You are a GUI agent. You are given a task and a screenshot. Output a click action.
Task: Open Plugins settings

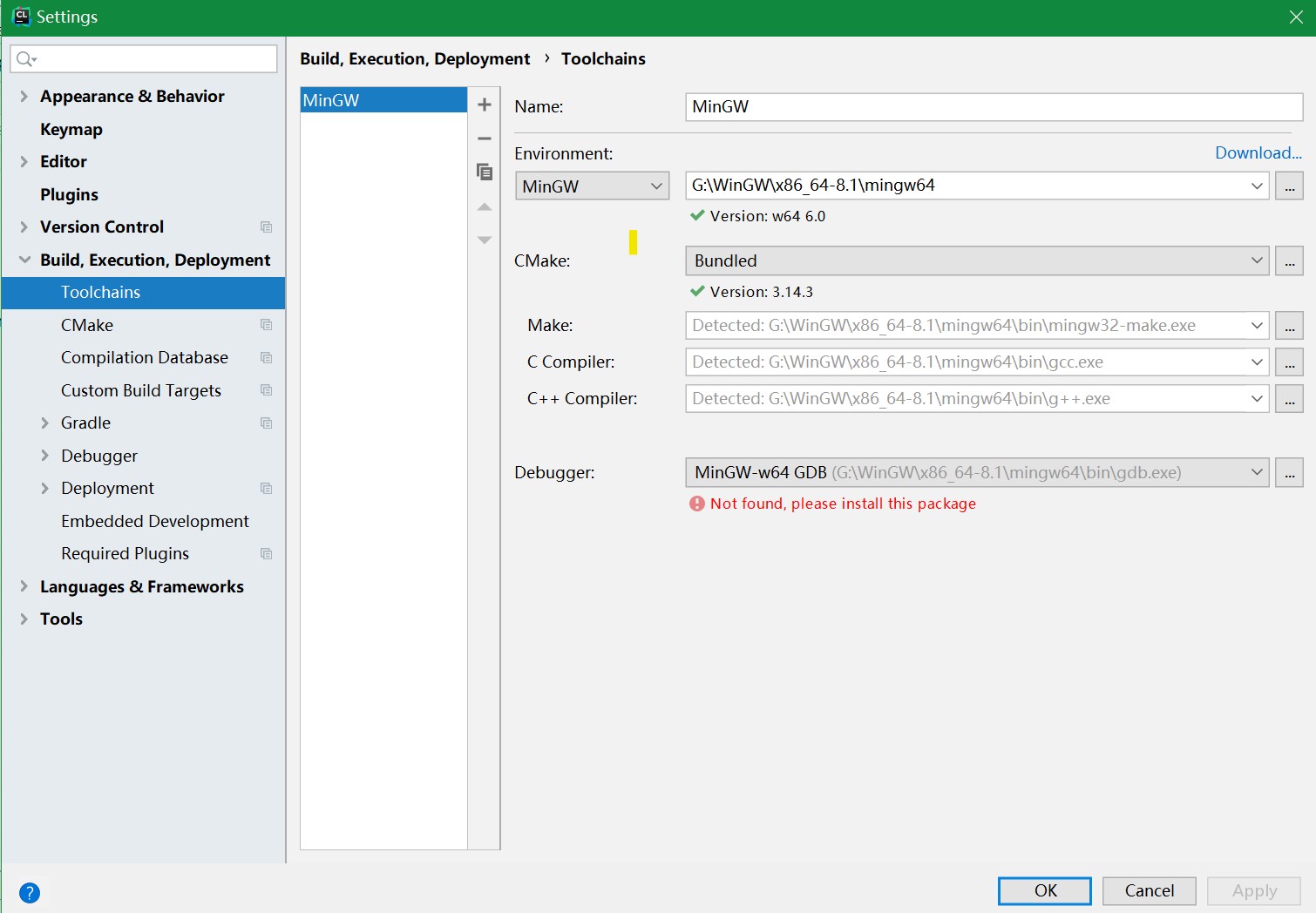69,194
